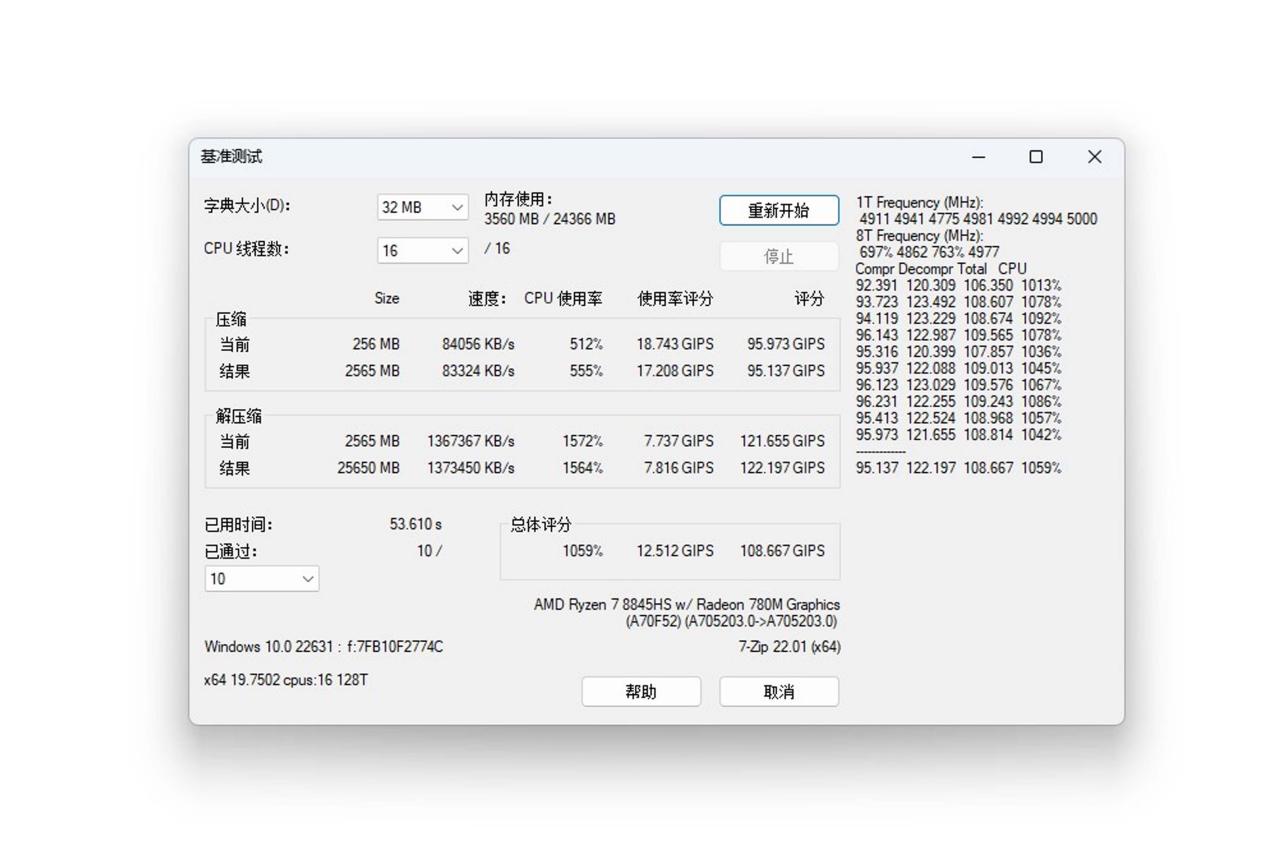Viewport: 1280px width, 853px height.
Task: Click the 解压缩 group label
Action: point(239,417)
